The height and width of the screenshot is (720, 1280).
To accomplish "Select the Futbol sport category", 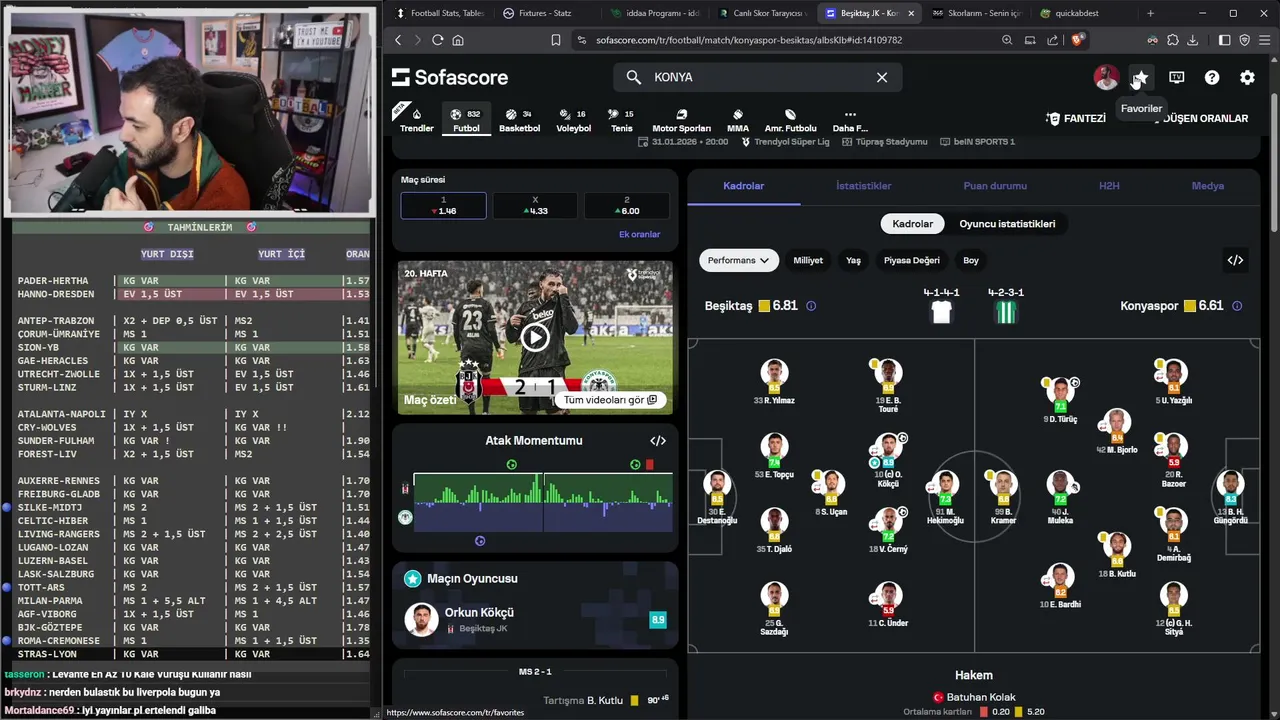I will pos(466,120).
